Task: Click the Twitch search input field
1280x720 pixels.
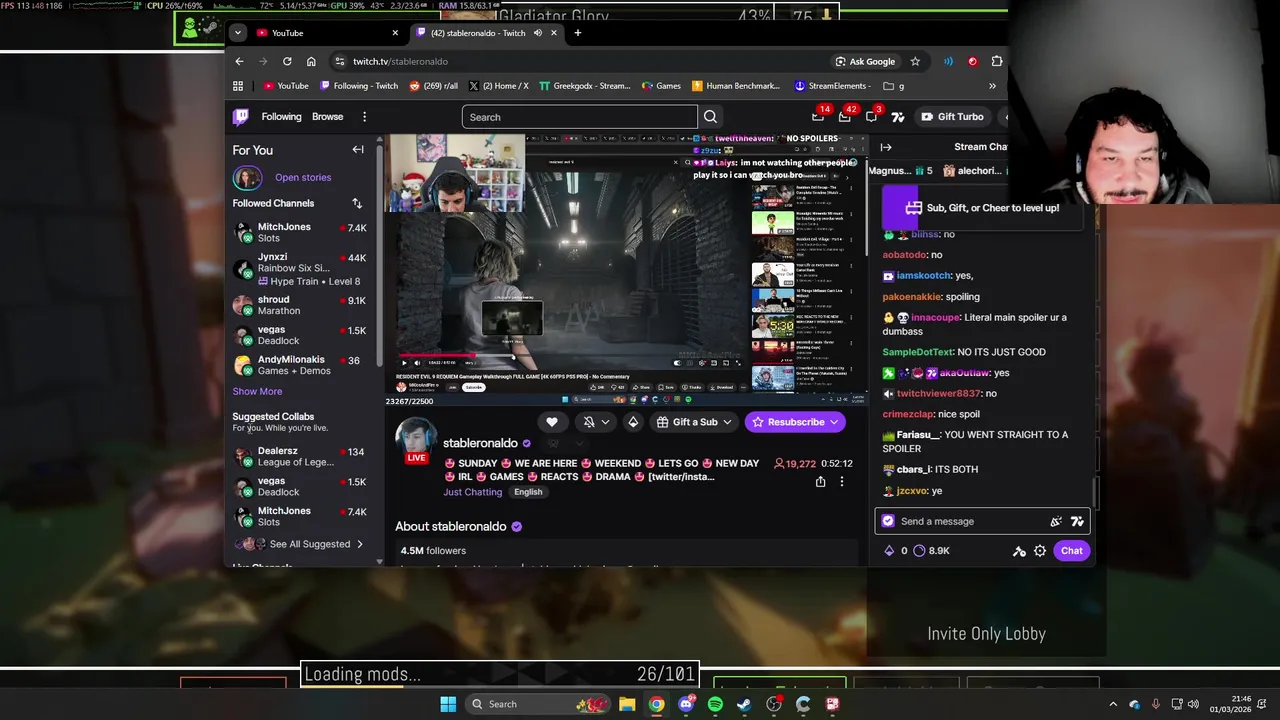Action: (x=579, y=117)
